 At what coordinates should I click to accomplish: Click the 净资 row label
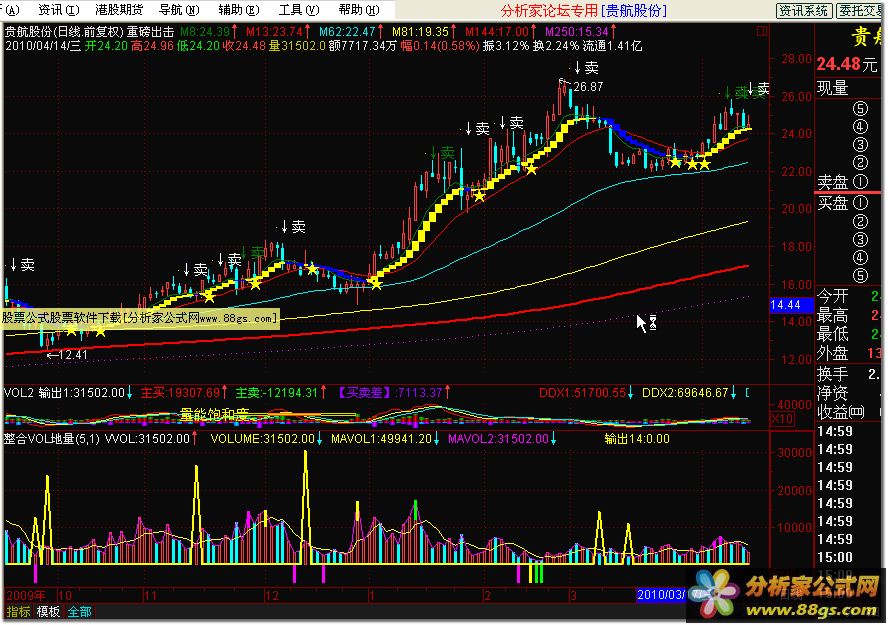coord(832,393)
